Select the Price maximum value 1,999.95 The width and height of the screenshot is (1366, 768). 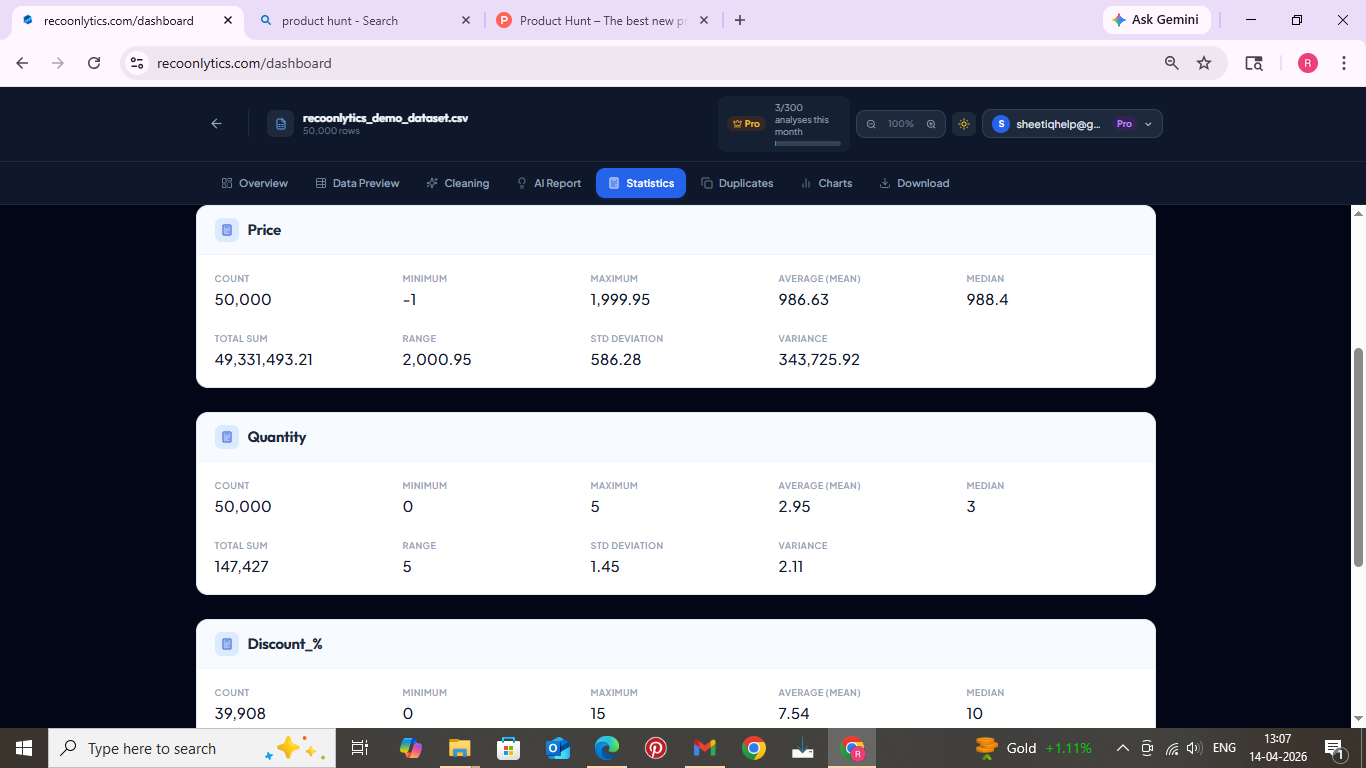(x=620, y=300)
